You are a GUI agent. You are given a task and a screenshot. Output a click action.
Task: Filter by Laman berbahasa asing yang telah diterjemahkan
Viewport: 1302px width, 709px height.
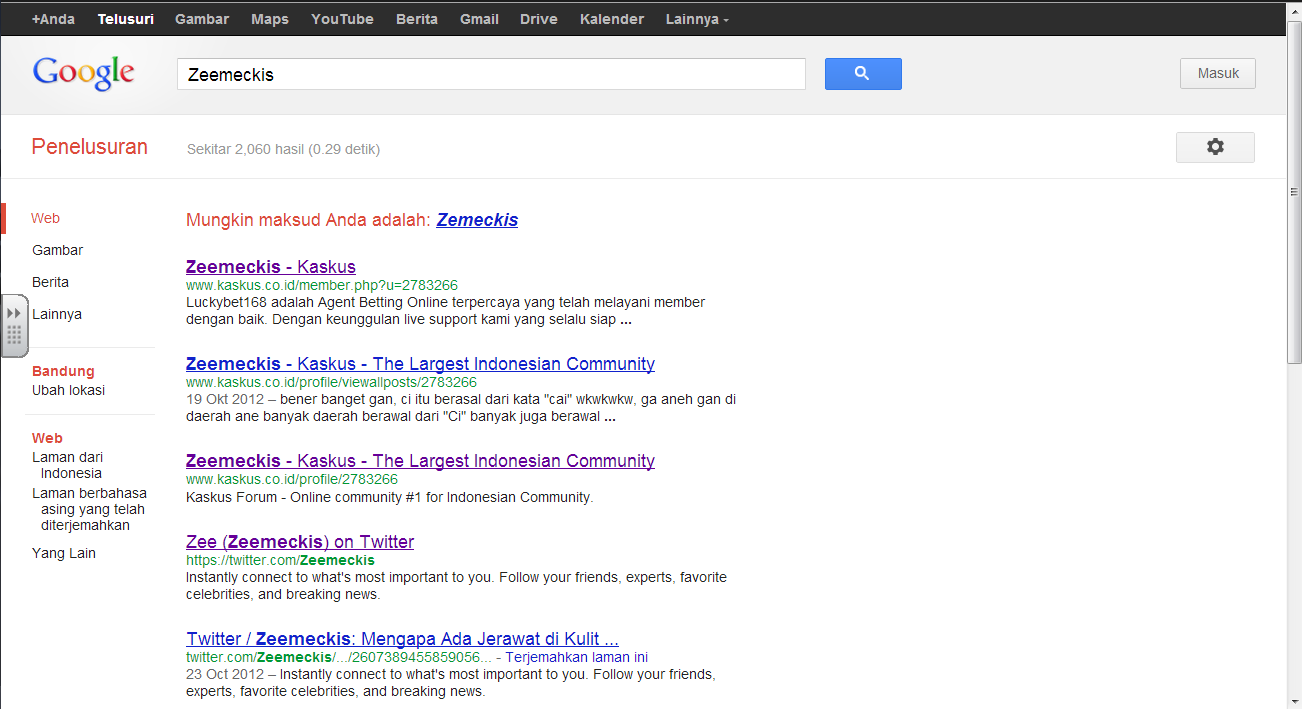coord(89,509)
